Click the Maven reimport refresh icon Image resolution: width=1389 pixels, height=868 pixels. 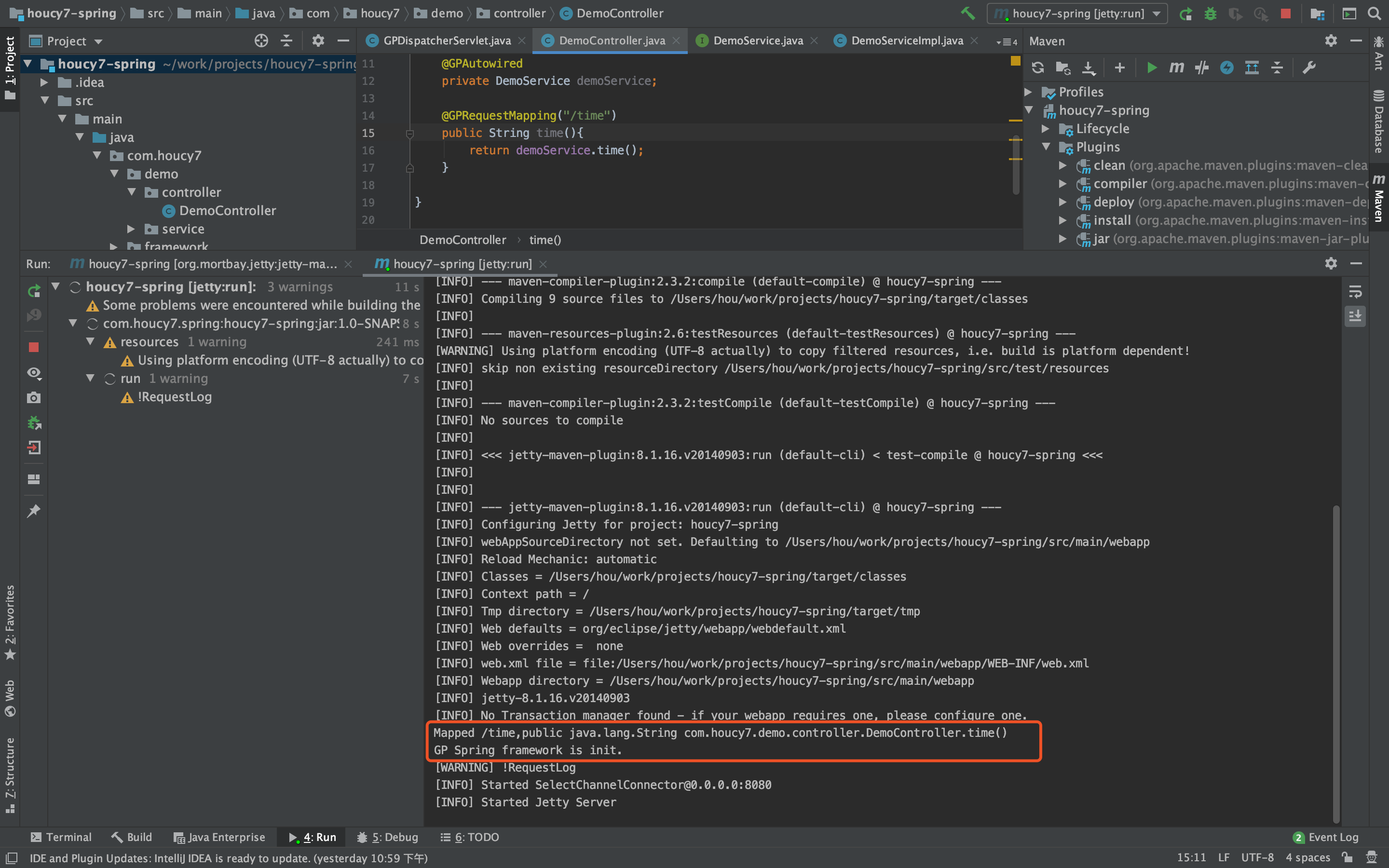(1037, 68)
